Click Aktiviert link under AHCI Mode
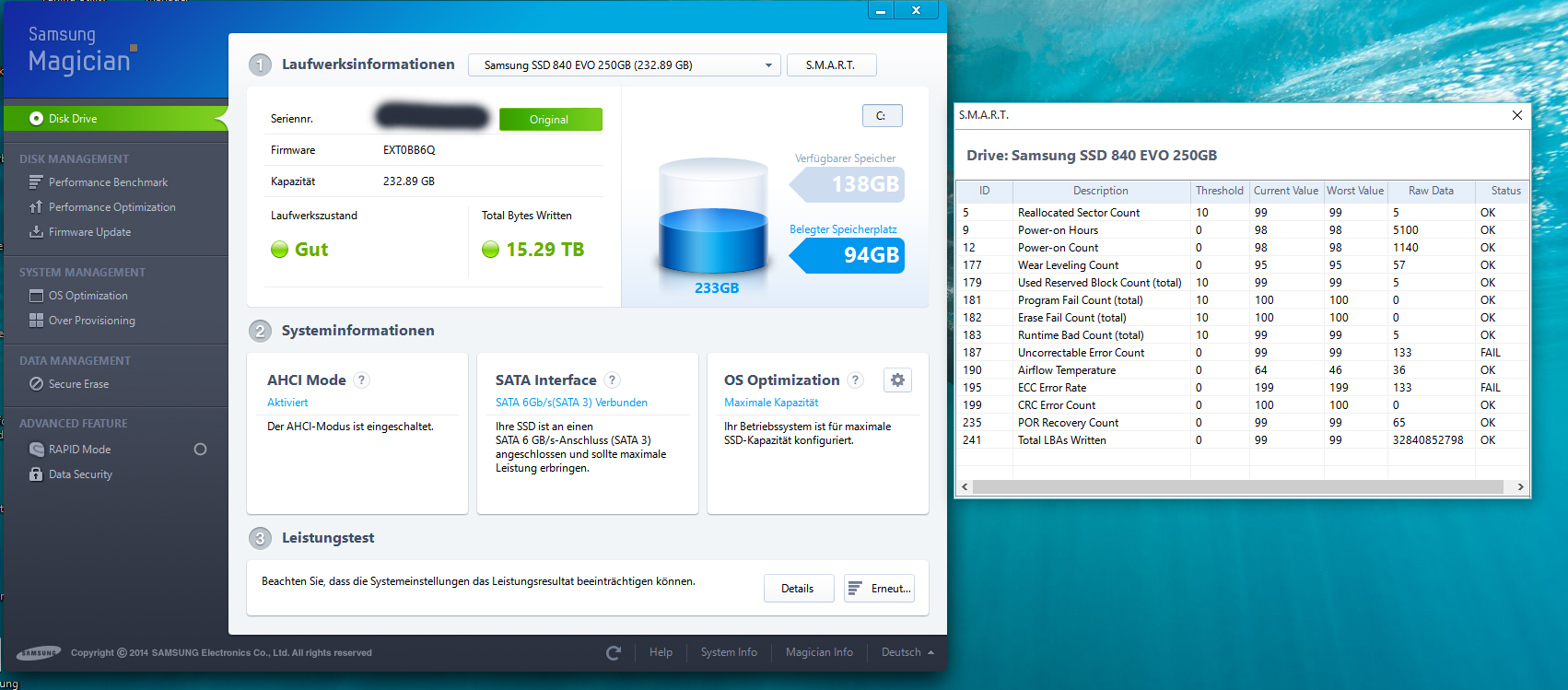Image resolution: width=1568 pixels, height=690 pixels. [x=287, y=403]
